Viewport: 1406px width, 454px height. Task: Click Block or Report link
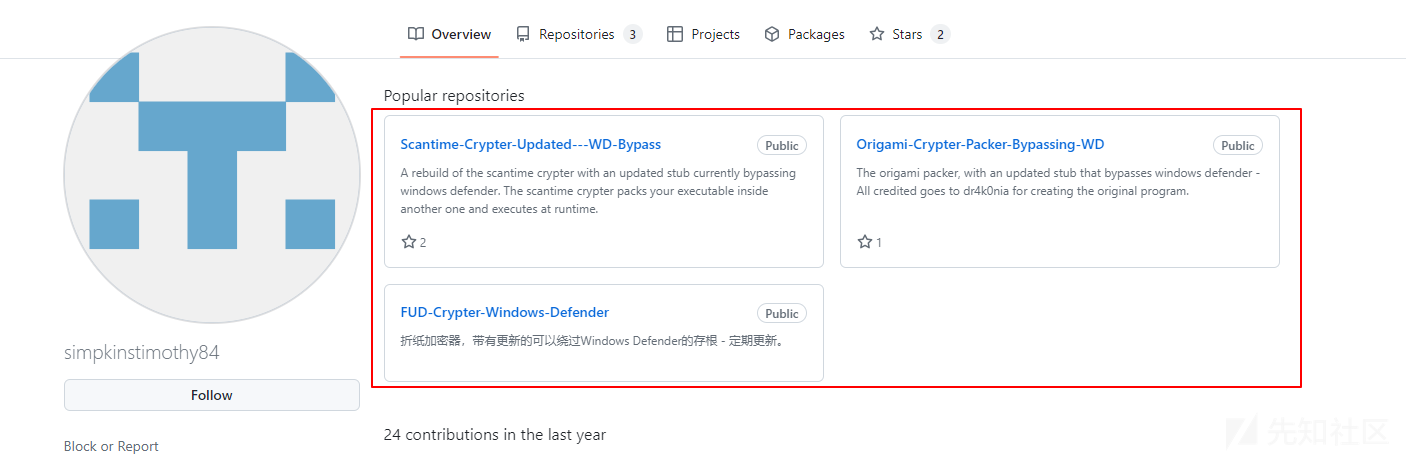(x=111, y=446)
